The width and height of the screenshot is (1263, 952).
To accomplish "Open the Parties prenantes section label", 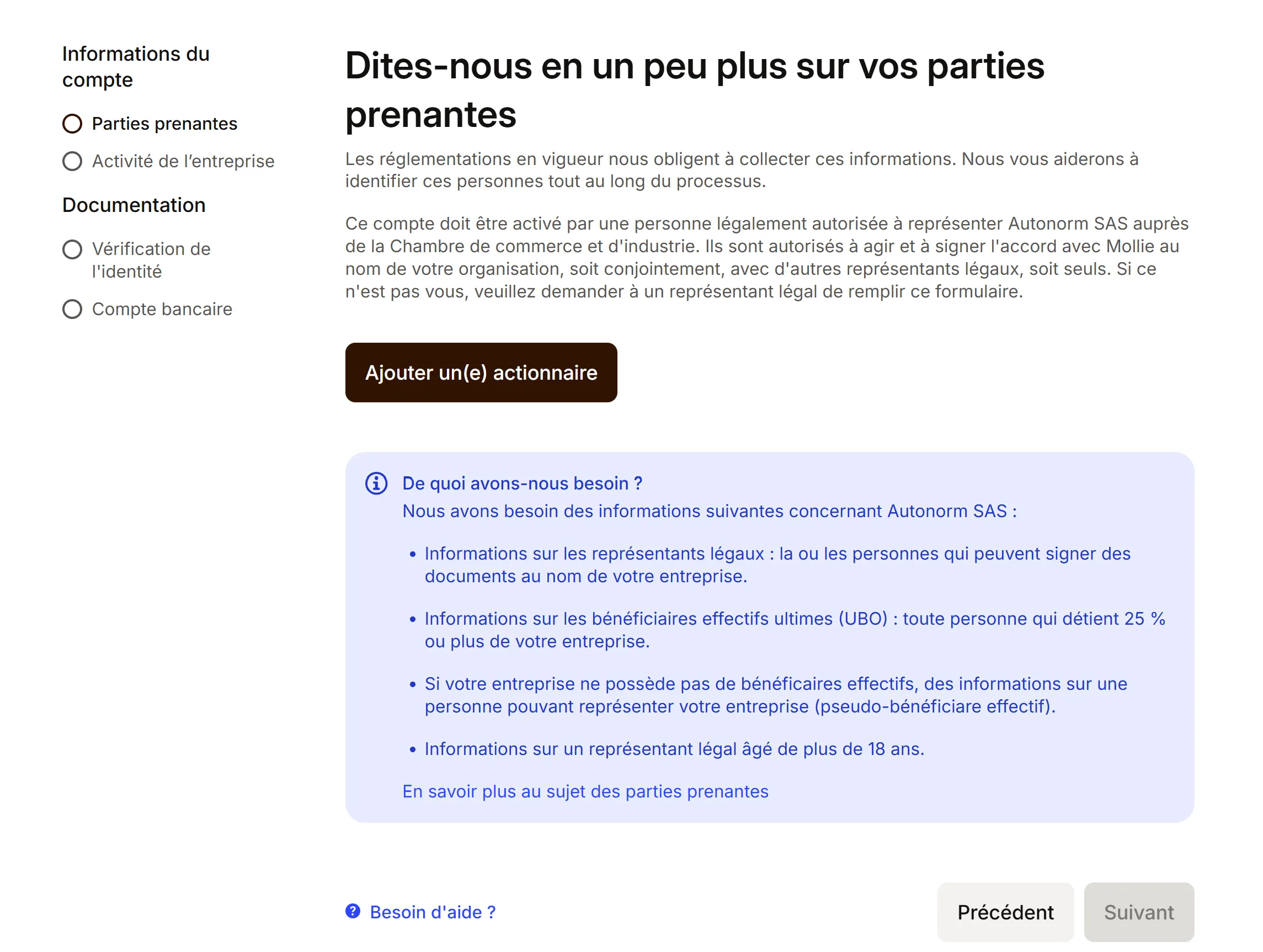I will coord(164,124).
